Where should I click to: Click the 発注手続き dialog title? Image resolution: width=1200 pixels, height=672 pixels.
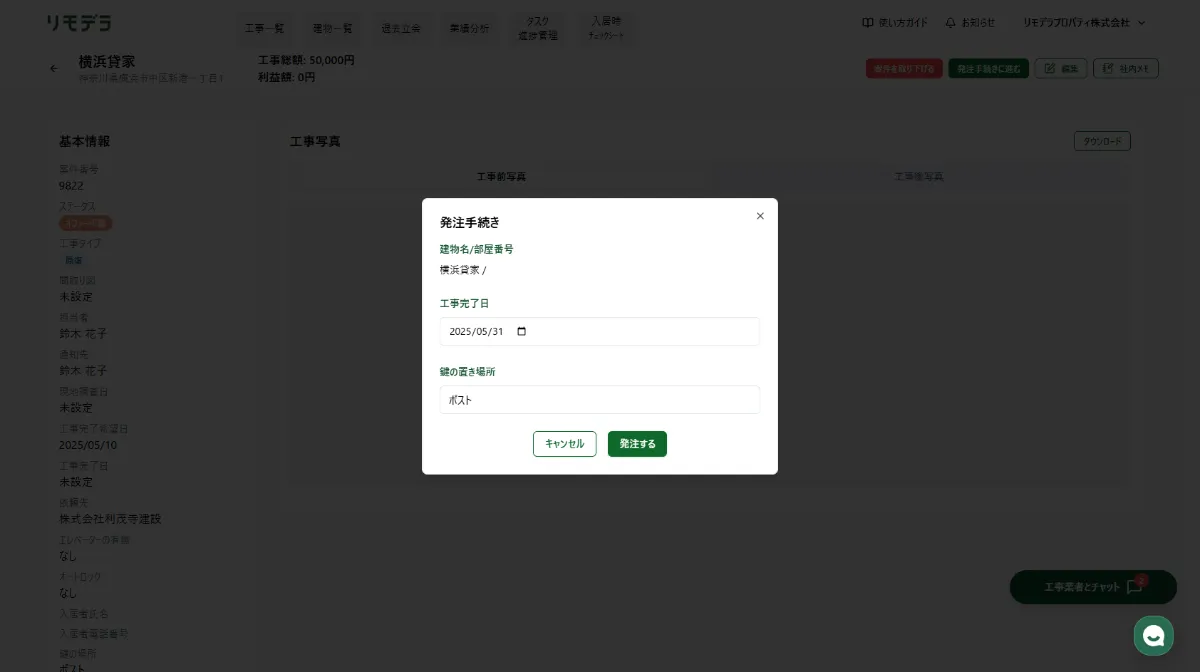point(470,222)
